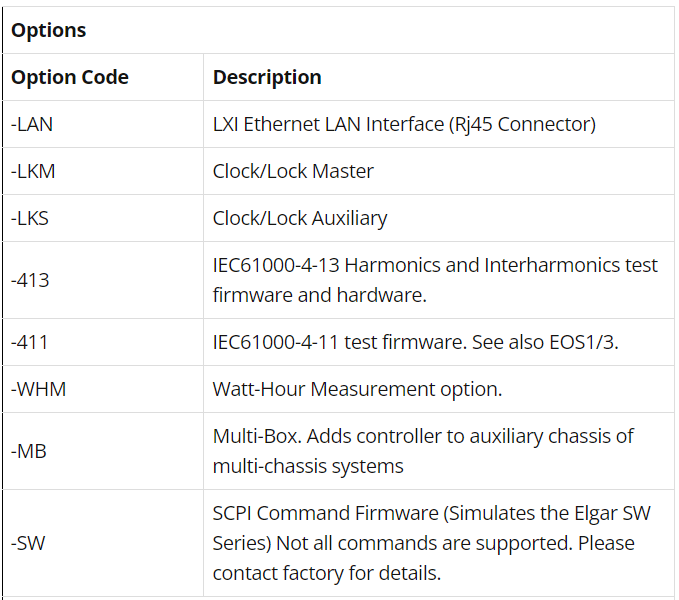Select the -WHM option code

coord(39,389)
